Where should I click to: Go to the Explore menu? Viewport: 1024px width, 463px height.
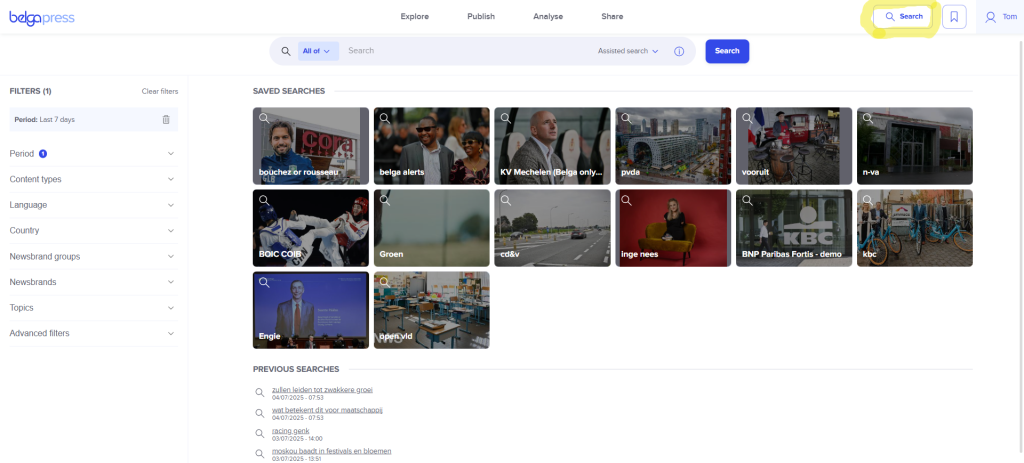coord(415,16)
